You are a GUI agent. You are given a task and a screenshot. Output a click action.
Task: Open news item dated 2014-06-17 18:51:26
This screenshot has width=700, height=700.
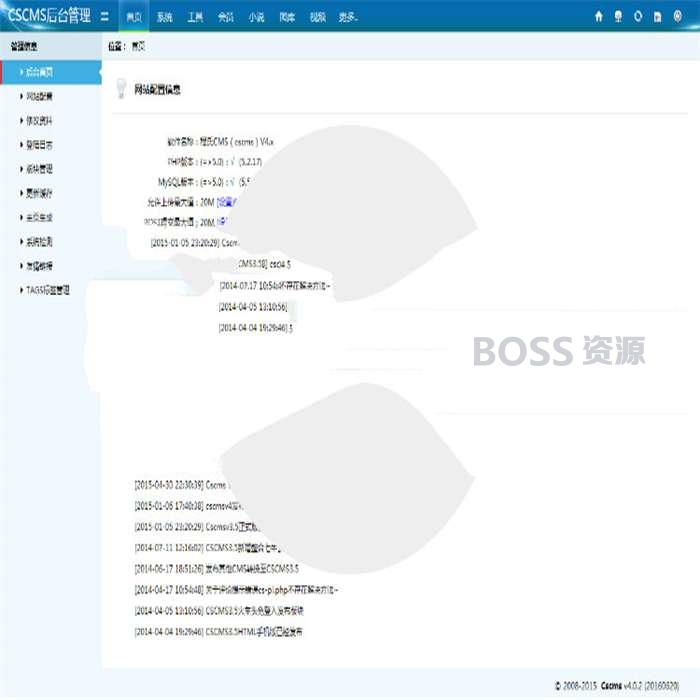(217, 569)
